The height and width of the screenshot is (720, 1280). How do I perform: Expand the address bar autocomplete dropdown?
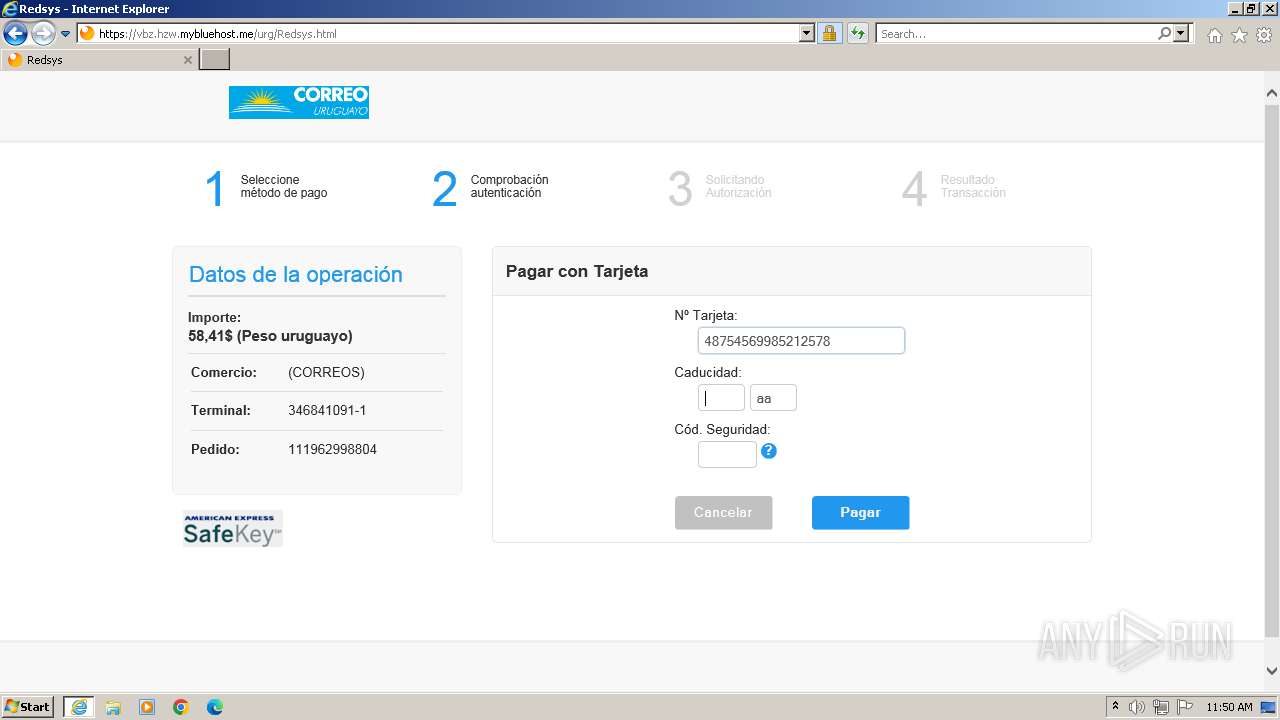[807, 33]
